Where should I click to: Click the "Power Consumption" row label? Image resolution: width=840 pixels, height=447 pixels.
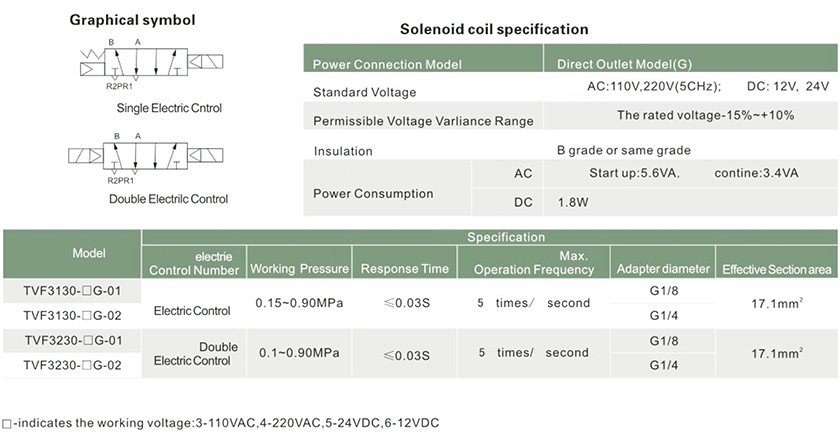coord(368,192)
